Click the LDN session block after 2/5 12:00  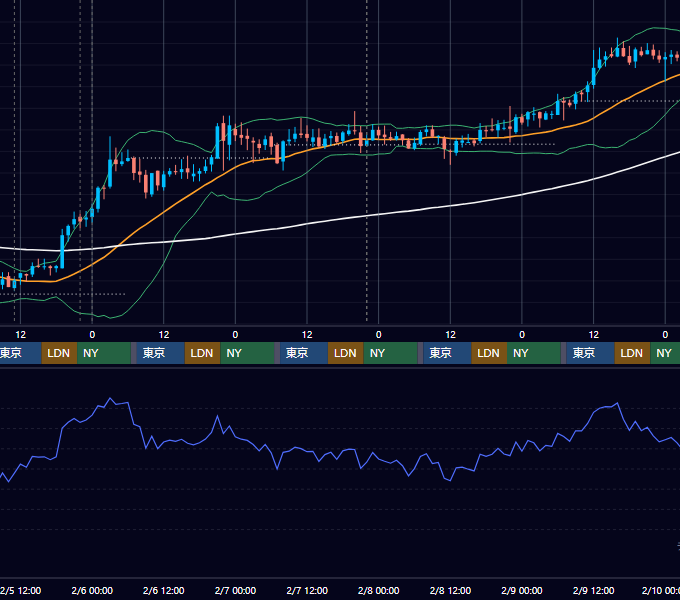[59, 353]
